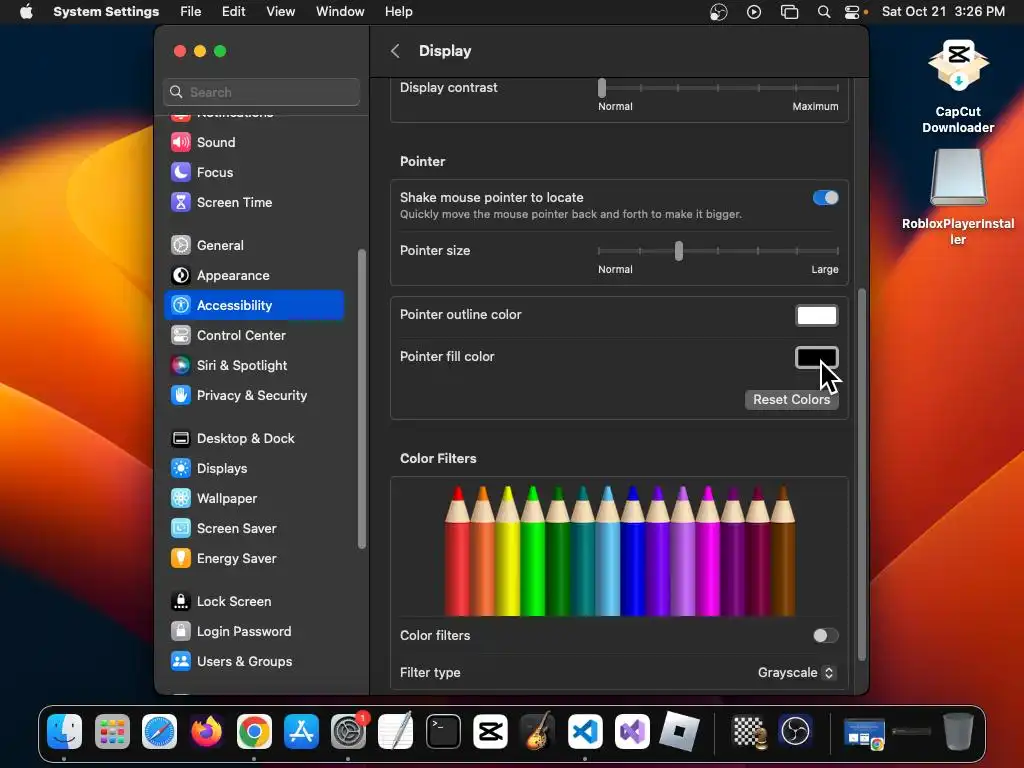The width and height of the screenshot is (1024, 768).
Task: Open GarageBand from the Dock
Action: [x=537, y=731]
